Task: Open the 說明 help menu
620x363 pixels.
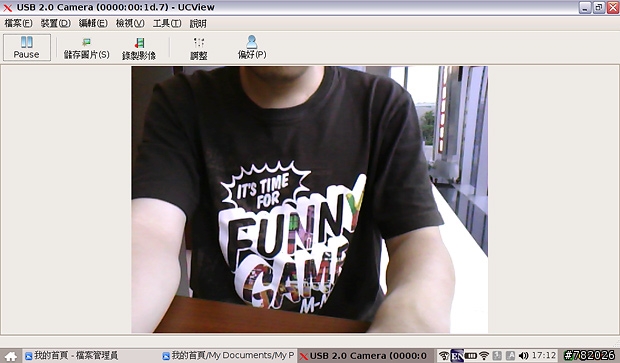Action: (198, 23)
